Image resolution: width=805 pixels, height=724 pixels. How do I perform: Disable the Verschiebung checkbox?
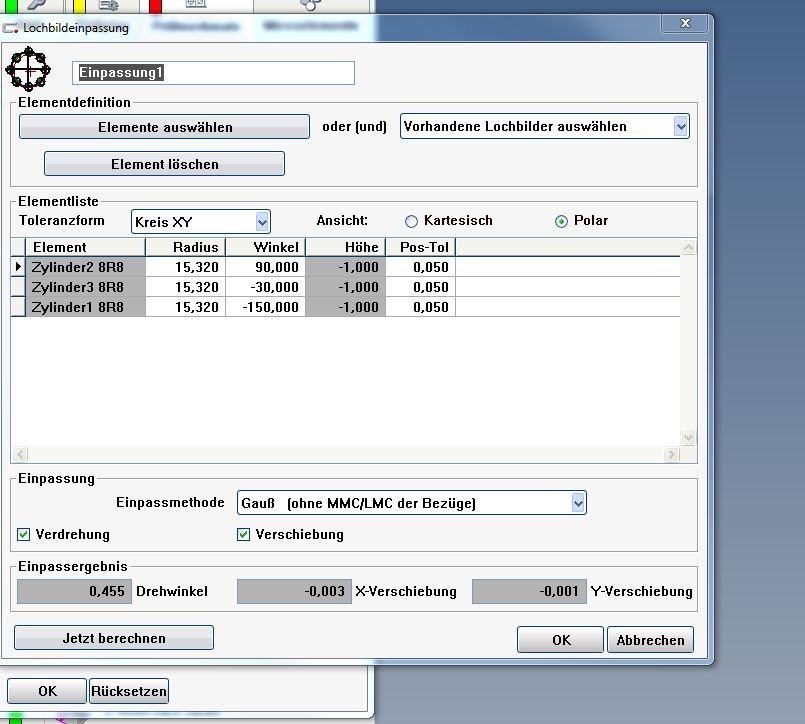pos(243,535)
